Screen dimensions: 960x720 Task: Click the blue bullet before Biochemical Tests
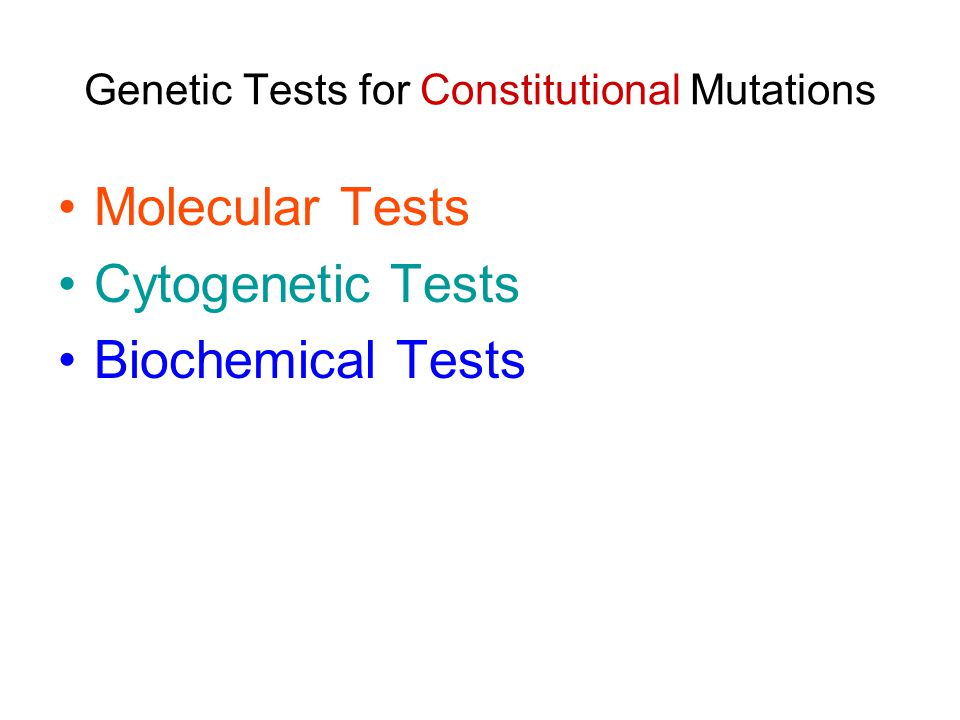67,360
